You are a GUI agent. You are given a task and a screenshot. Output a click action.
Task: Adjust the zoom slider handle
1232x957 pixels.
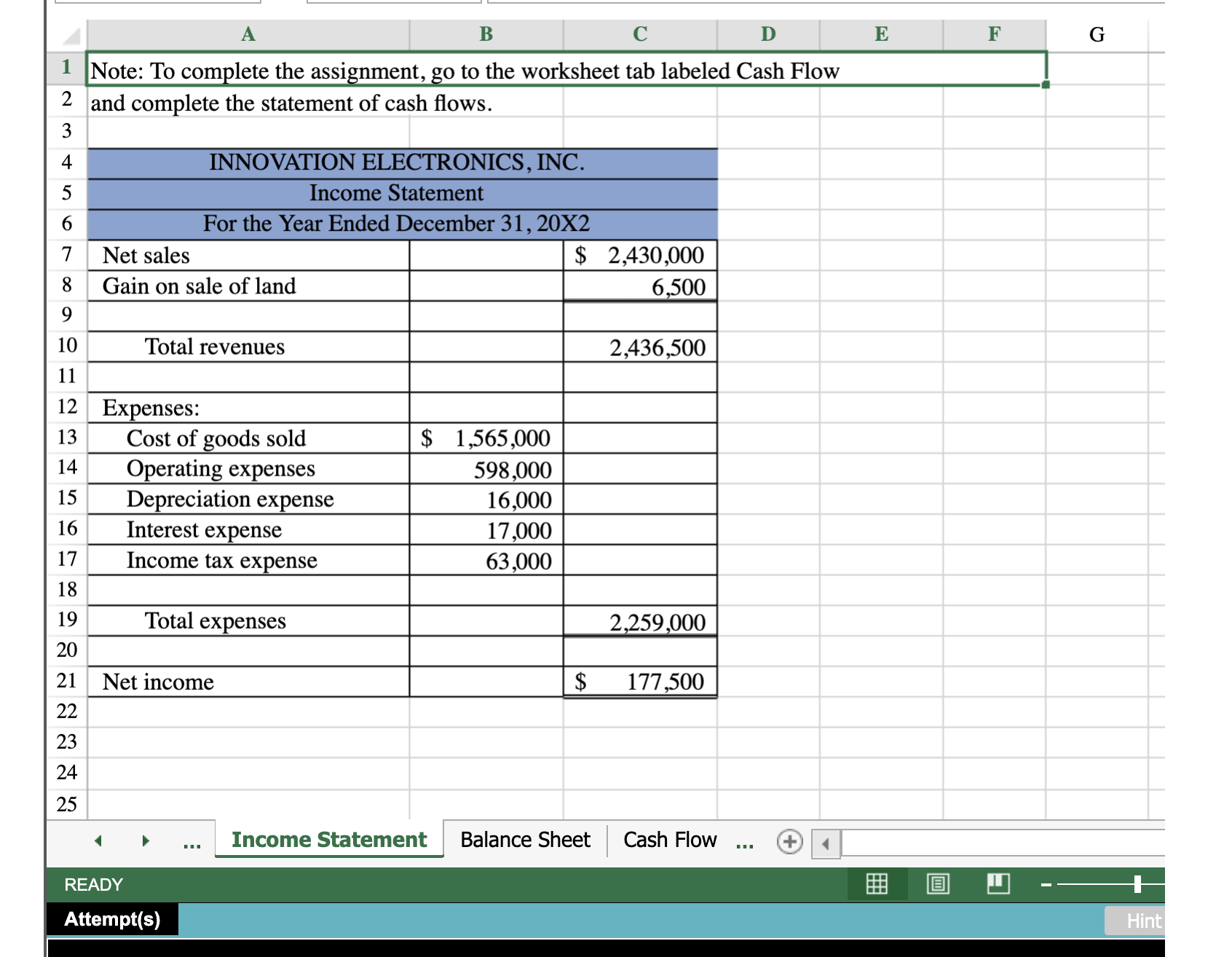[1137, 883]
